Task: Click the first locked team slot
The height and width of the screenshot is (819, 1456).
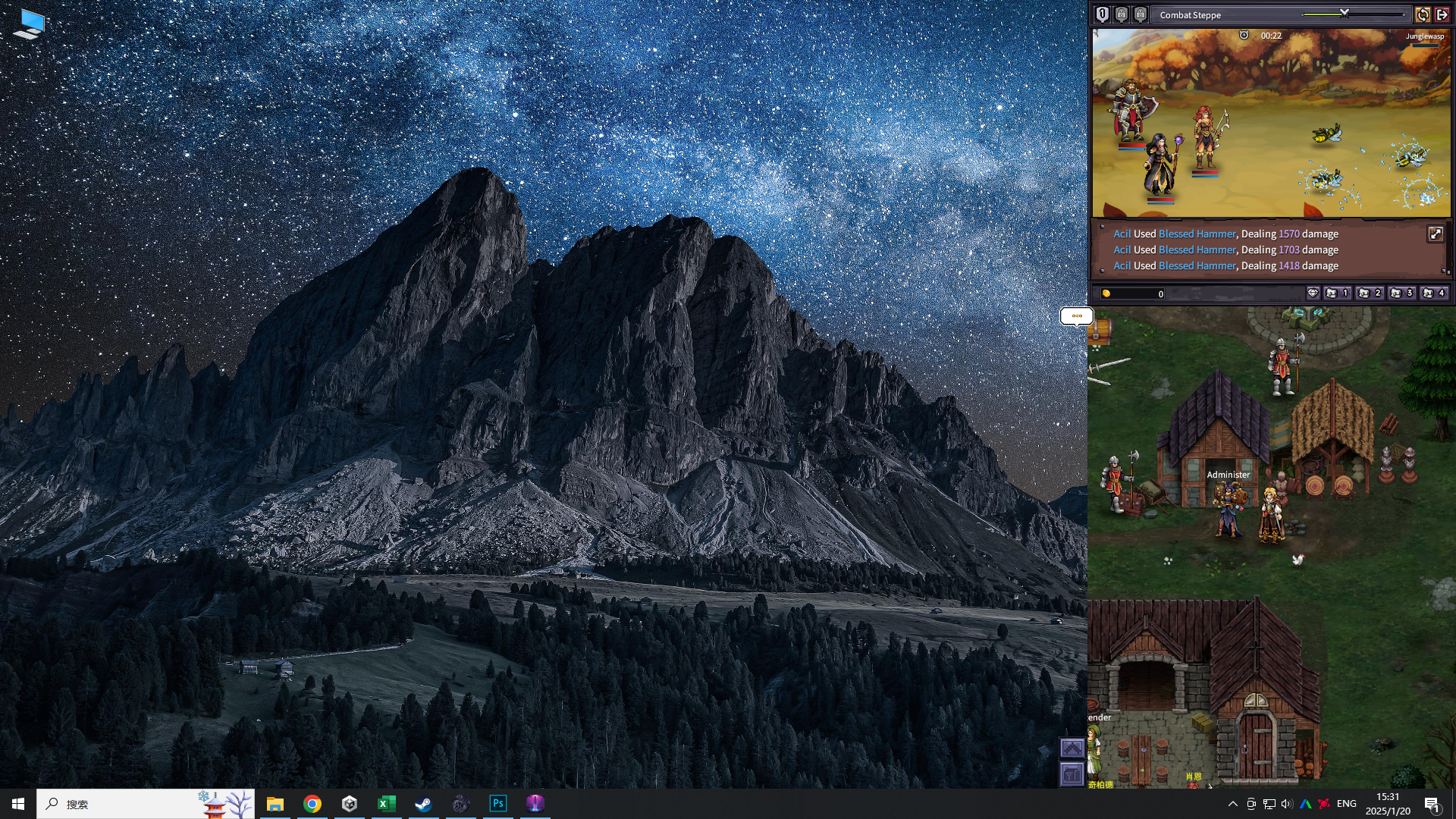Action: 1122,14
